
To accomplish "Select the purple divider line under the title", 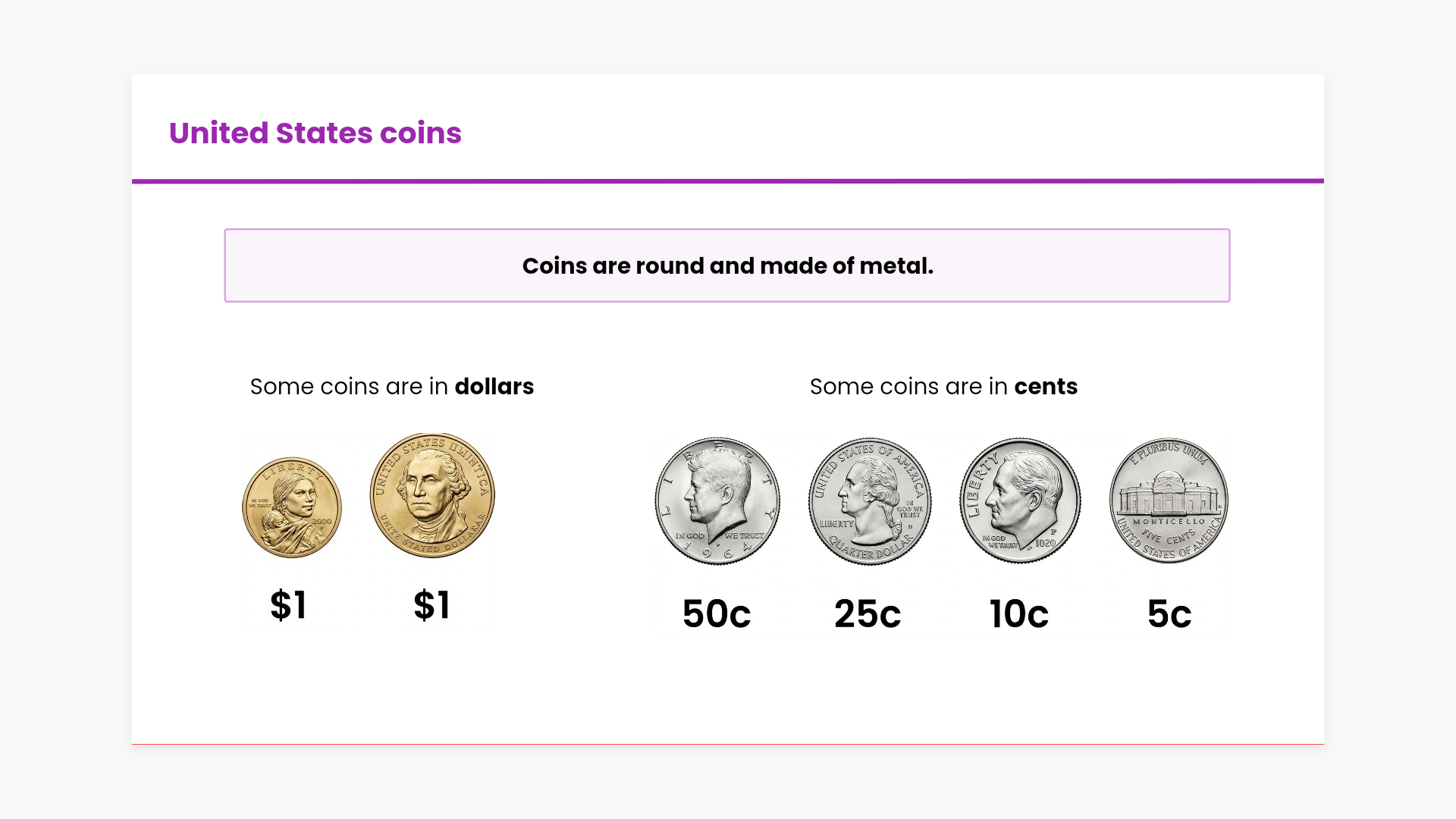I will click(728, 181).
